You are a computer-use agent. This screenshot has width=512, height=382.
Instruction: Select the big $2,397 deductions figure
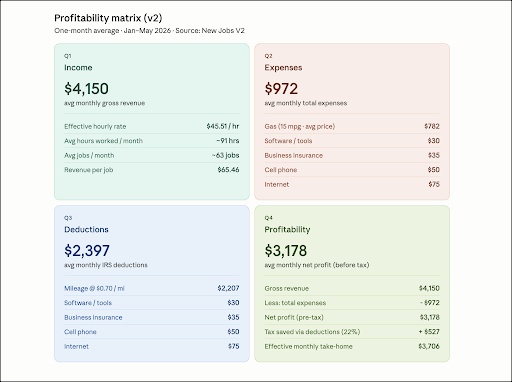pos(87,250)
